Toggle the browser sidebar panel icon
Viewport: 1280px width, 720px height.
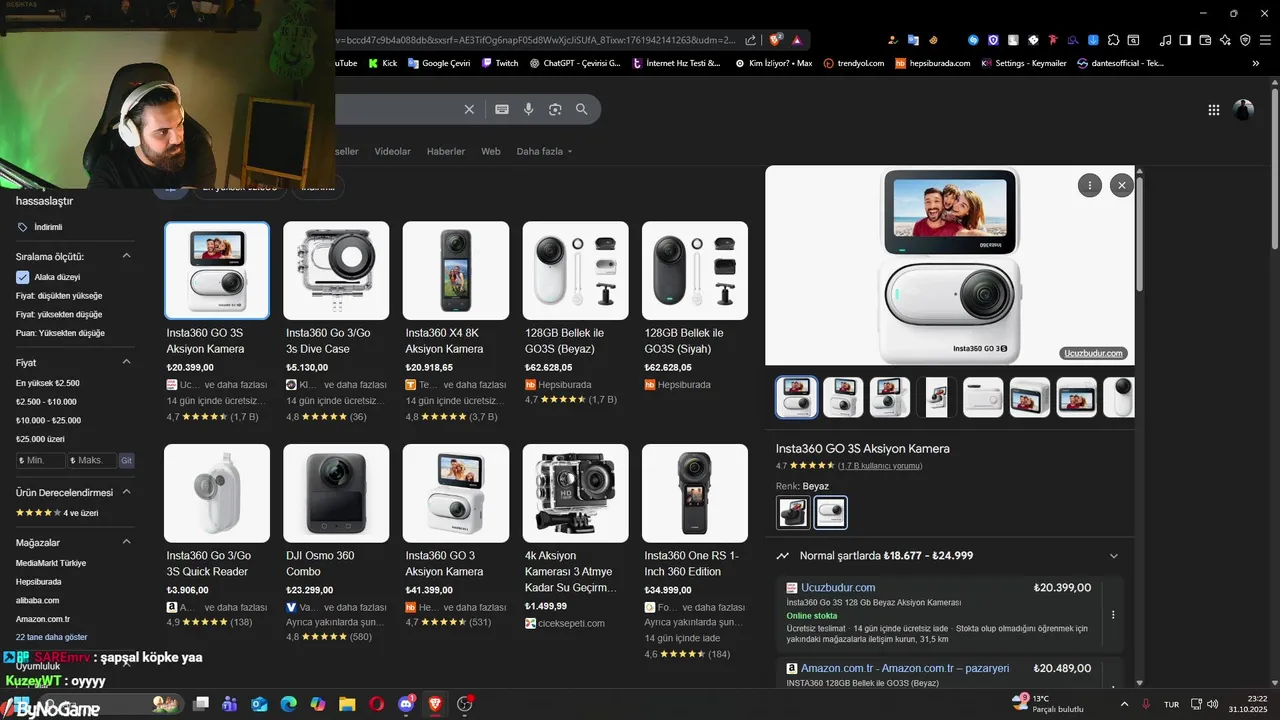[1185, 40]
